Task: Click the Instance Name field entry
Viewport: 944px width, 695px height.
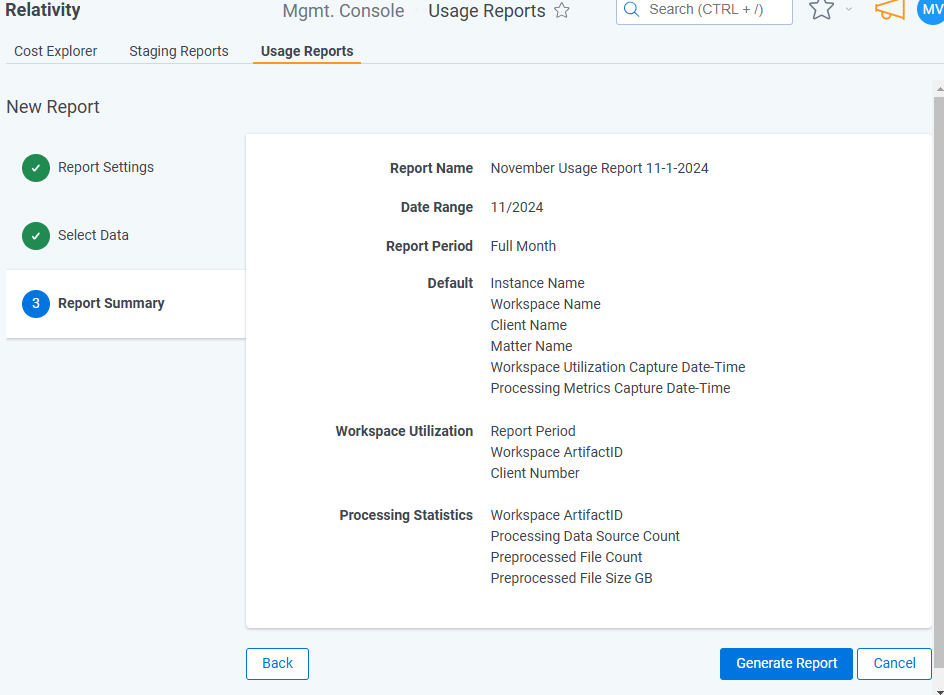Action: 537,283
